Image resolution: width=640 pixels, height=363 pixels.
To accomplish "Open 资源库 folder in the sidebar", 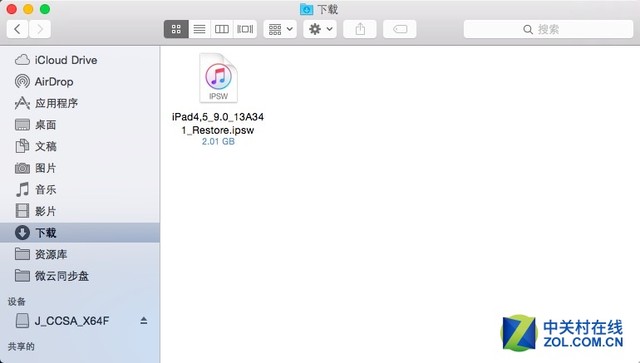I will [x=80, y=254].
